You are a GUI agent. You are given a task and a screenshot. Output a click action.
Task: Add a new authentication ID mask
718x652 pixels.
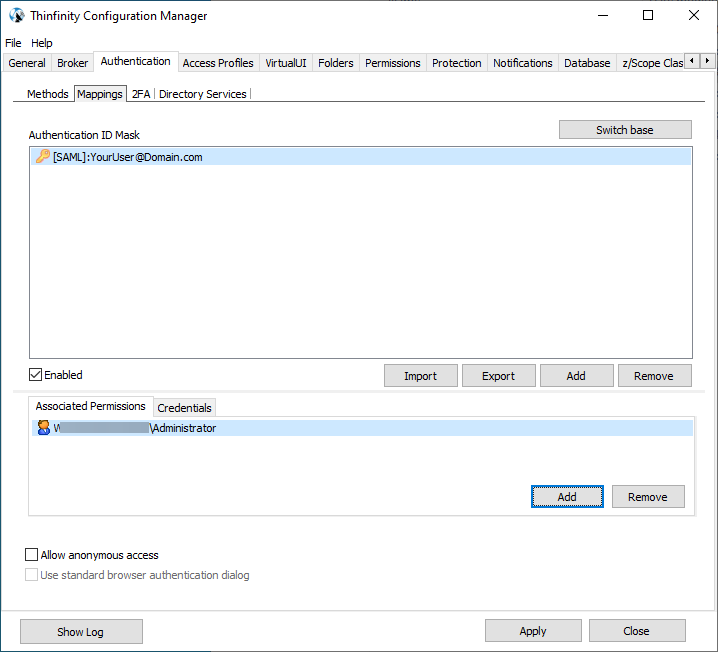(x=576, y=376)
